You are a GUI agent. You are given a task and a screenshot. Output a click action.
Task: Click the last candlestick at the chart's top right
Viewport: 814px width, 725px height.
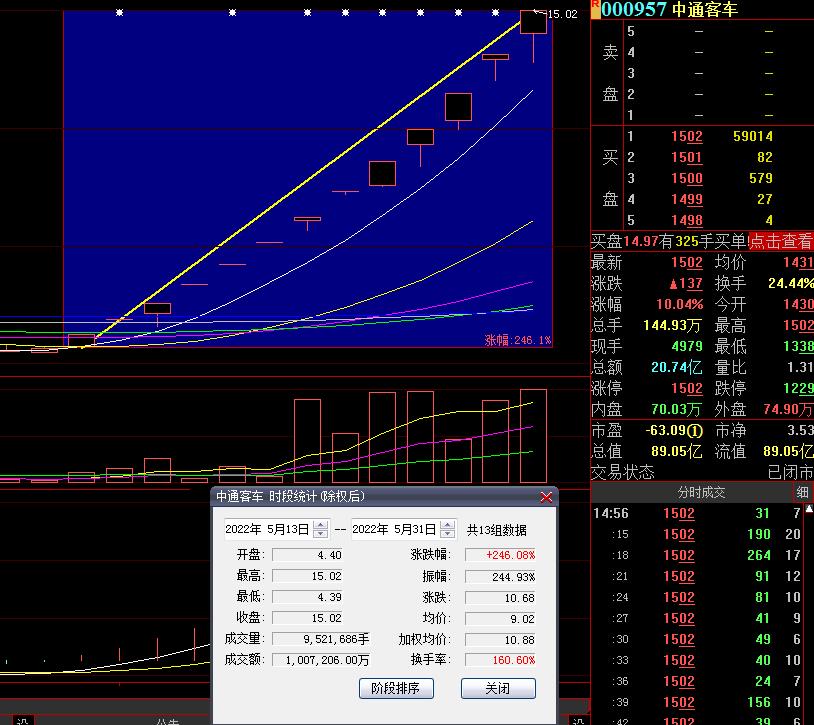tap(533, 23)
